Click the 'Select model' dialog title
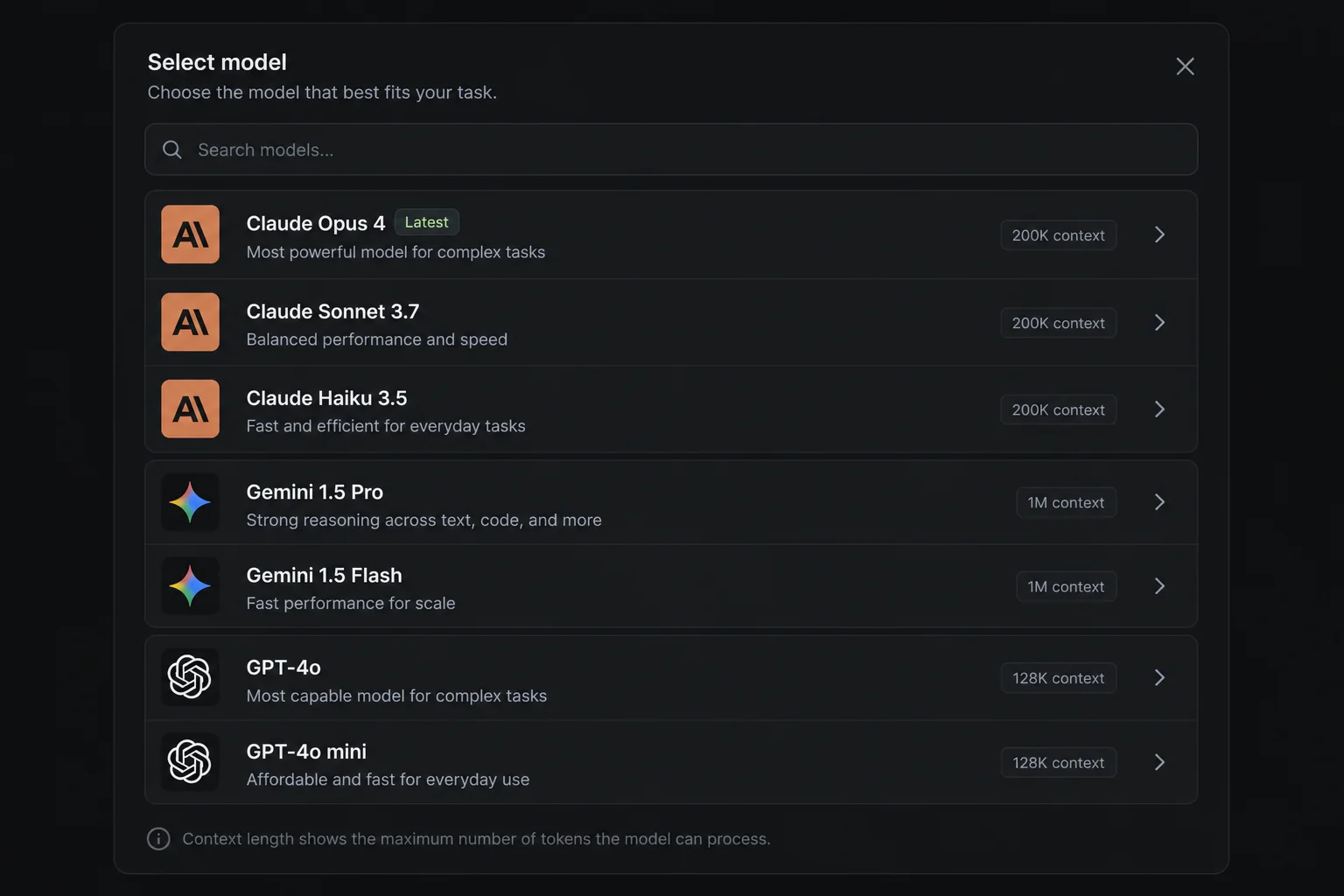 click(x=217, y=62)
